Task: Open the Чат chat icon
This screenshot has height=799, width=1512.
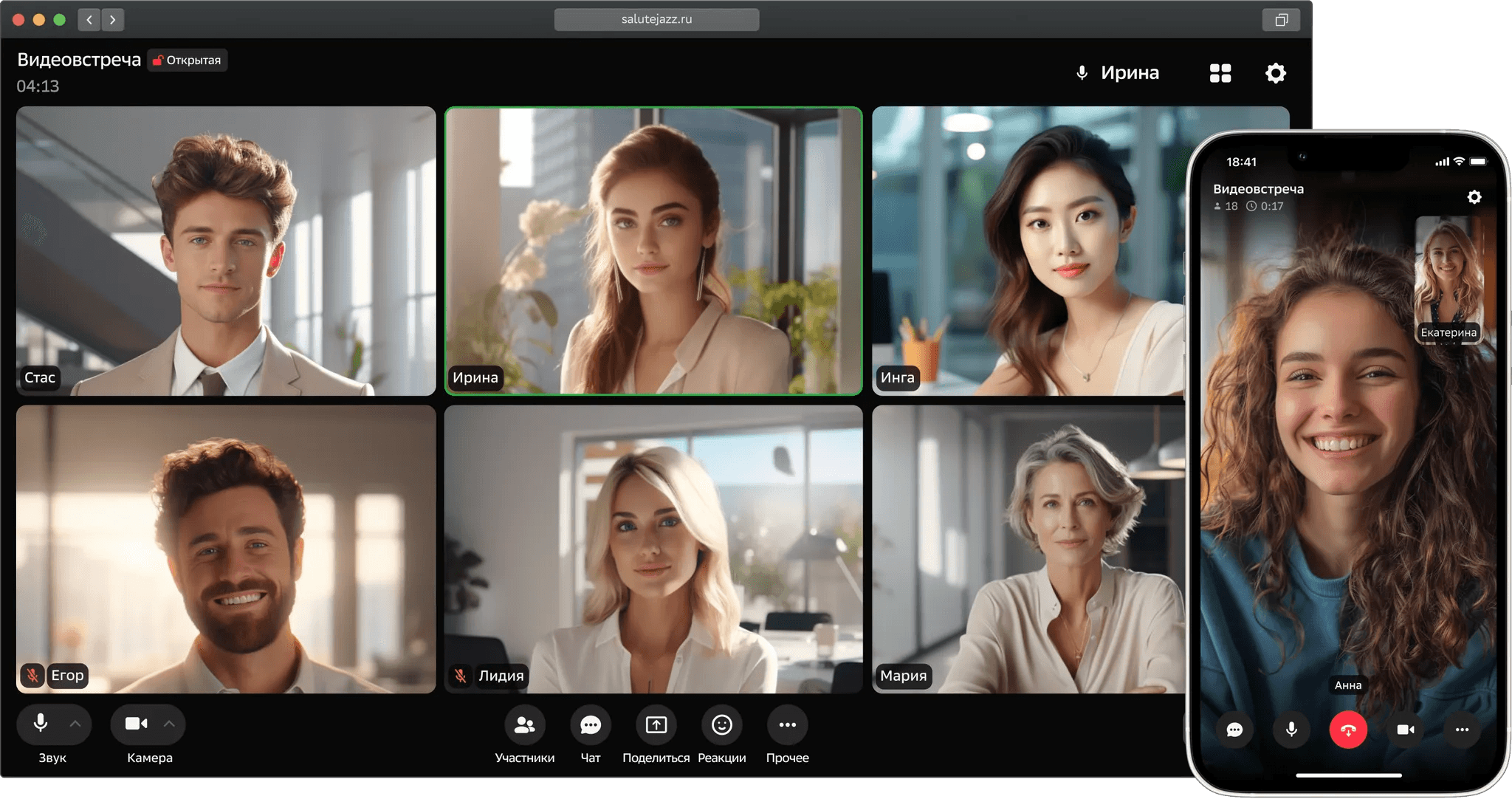Action: tap(590, 725)
